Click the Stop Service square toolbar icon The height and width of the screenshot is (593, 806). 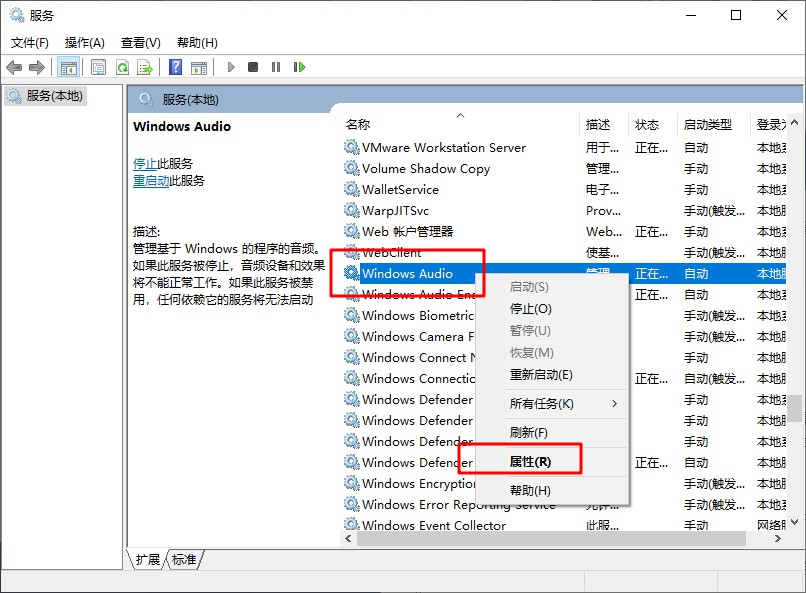coord(253,67)
